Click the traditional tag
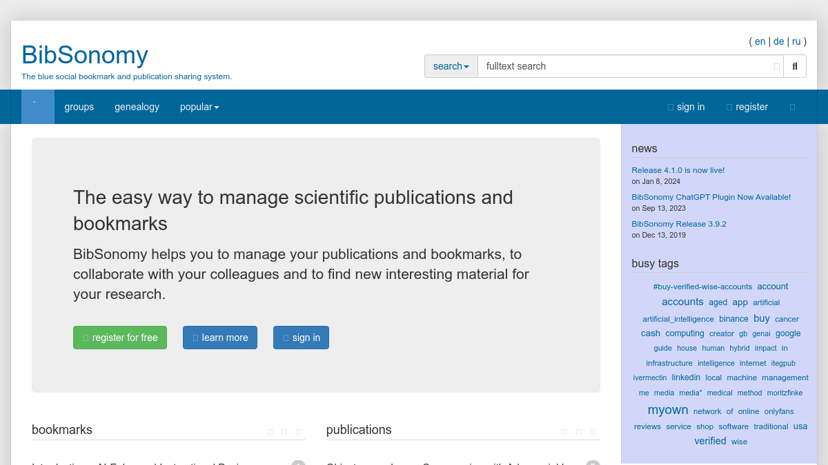 pyautogui.click(x=770, y=426)
